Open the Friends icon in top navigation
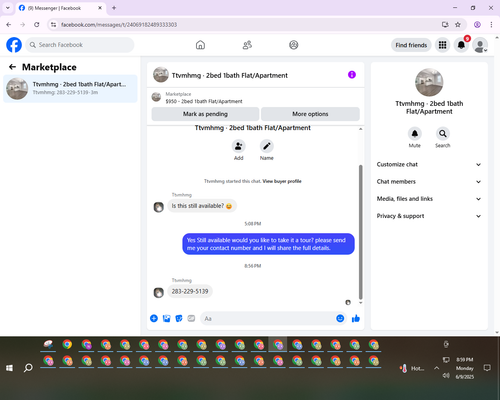Screen dimensions: 500x400 click(x=247, y=45)
